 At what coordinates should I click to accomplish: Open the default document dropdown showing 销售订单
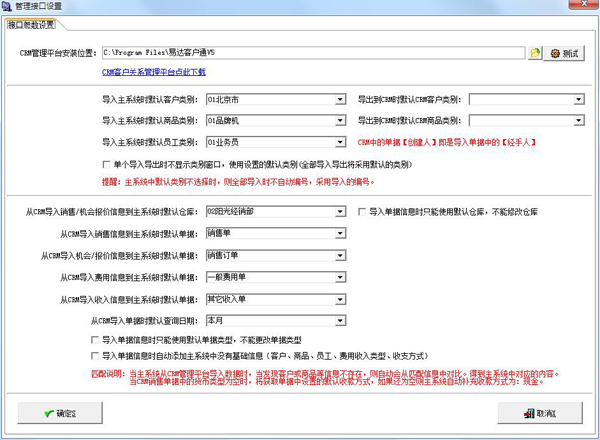click(x=340, y=255)
